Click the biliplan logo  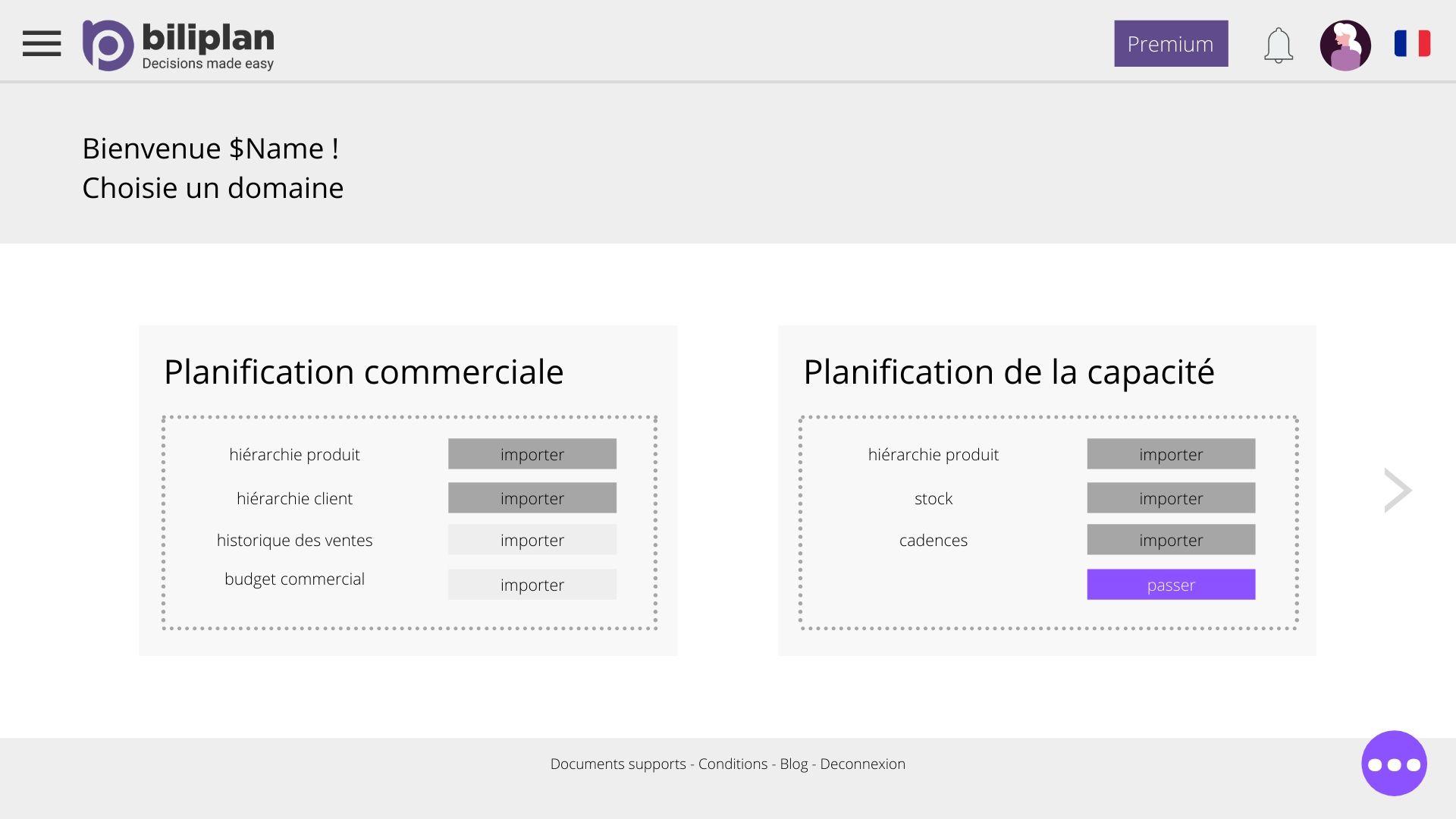178,45
